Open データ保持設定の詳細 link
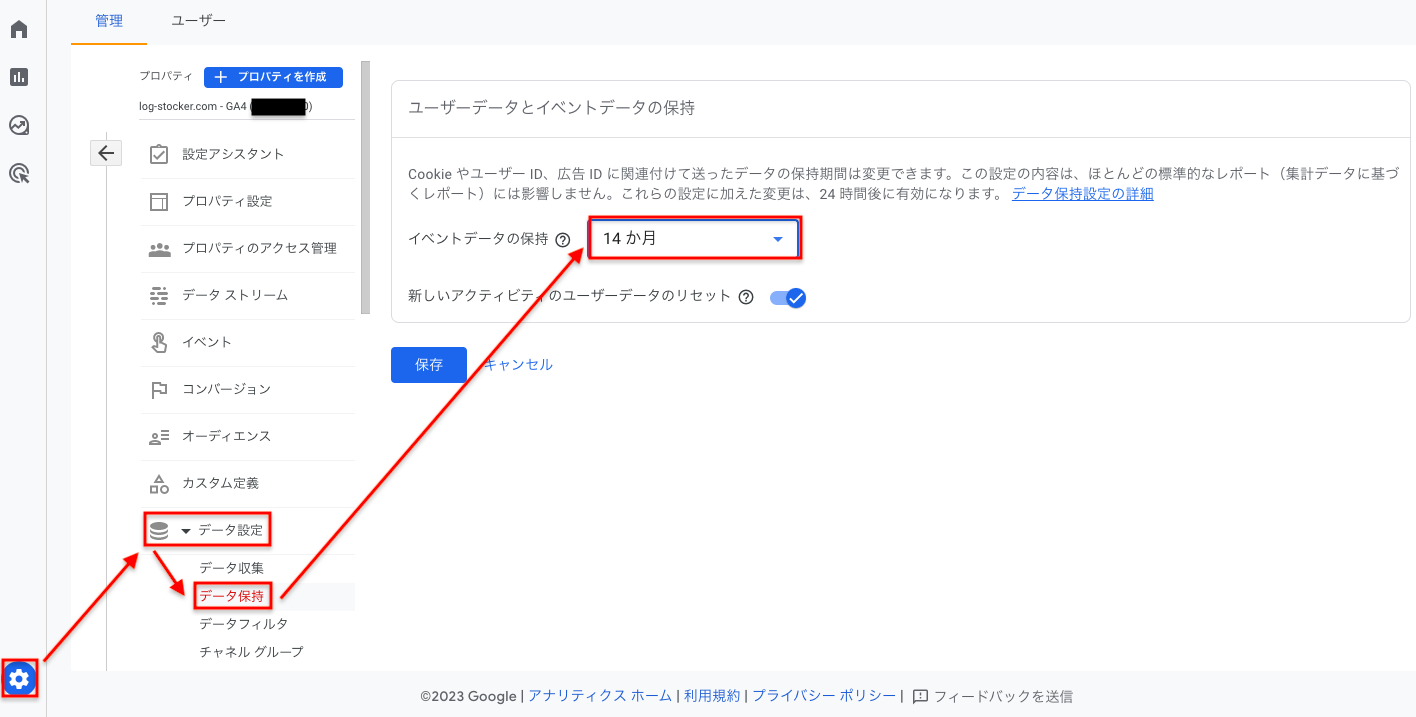Viewport: 1416px width, 717px height. coord(1082,194)
